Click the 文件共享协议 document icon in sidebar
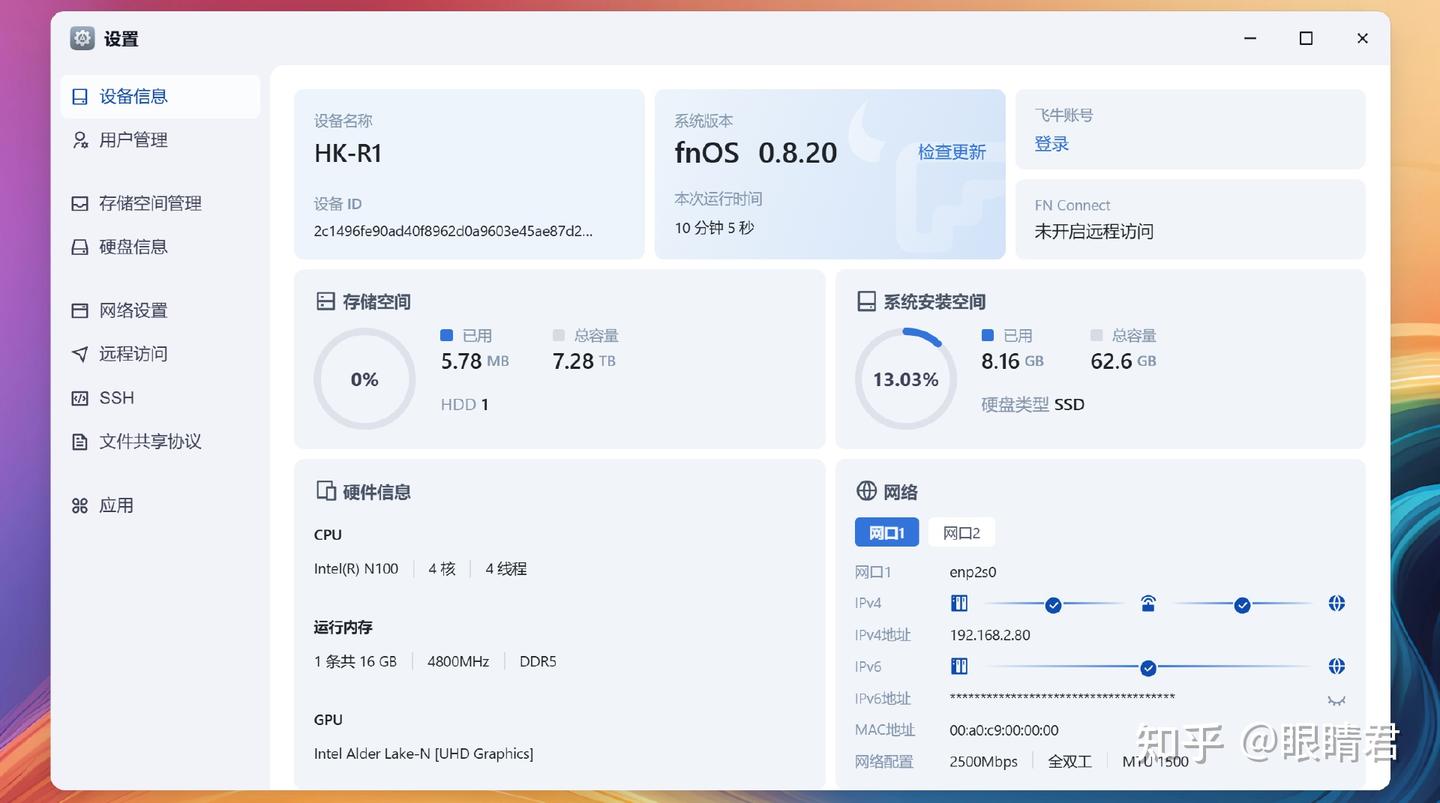This screenshot has height=803, width=1440. [x=80, y=441]
